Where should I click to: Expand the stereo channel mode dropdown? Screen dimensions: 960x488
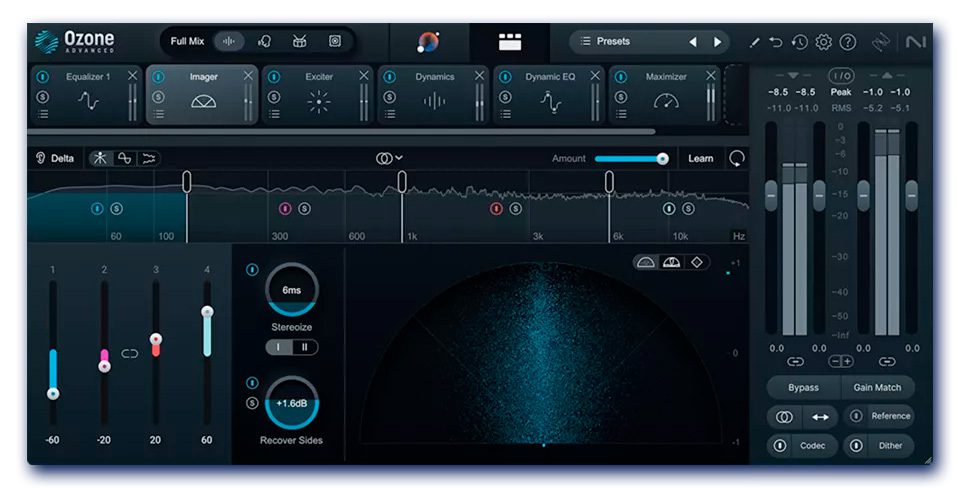[x=389, y=159]
